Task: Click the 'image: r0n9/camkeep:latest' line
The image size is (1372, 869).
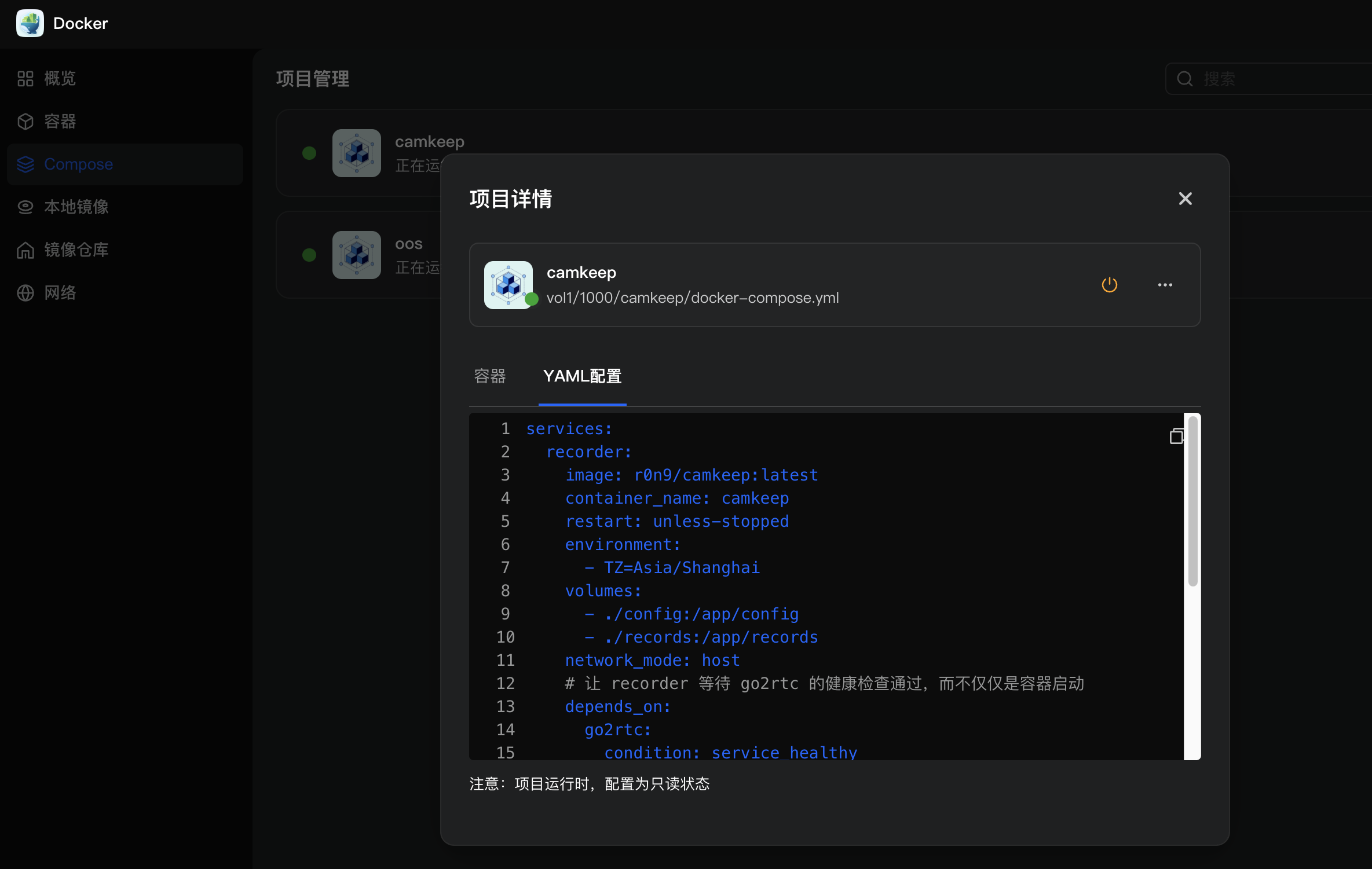Action: click(692, 475)
